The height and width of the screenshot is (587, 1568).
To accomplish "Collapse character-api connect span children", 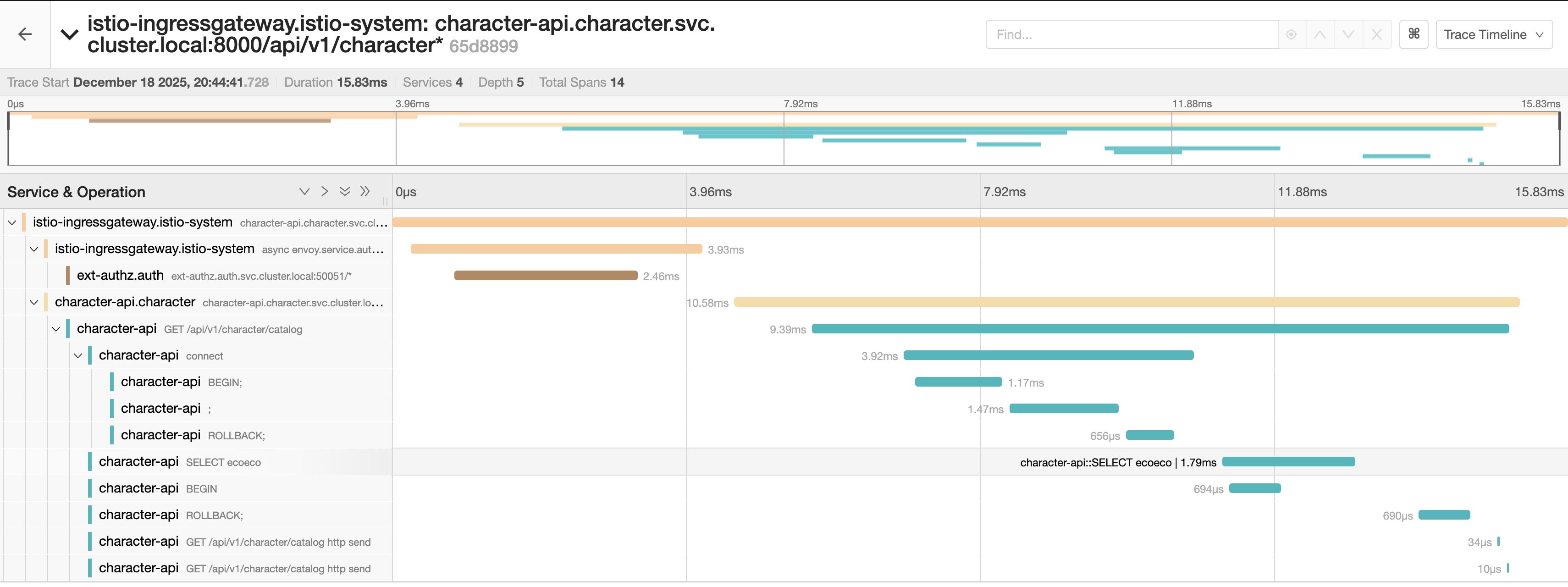I will pyautogui.click(x=78, y=355).
